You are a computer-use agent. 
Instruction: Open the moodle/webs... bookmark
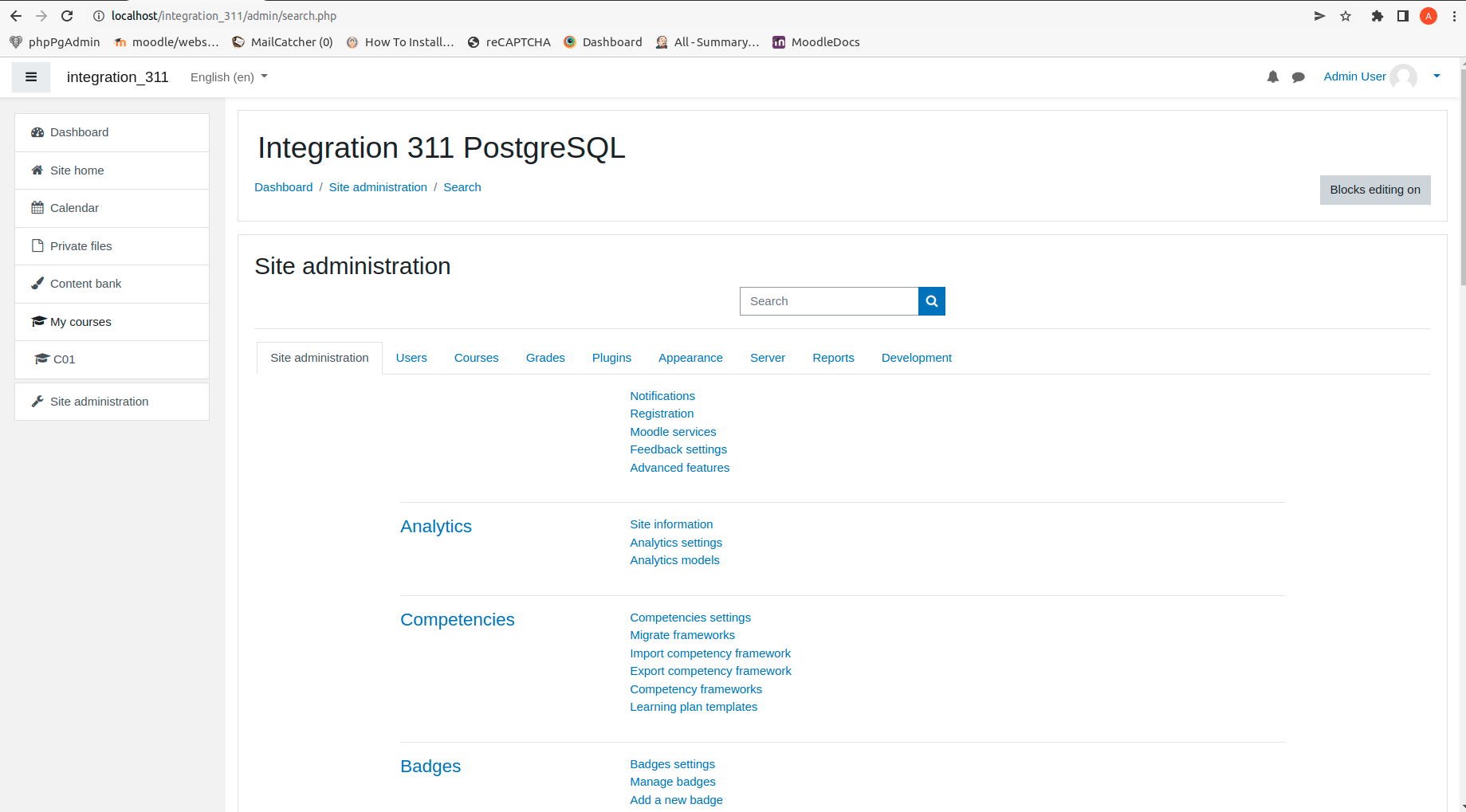point(166,42)
